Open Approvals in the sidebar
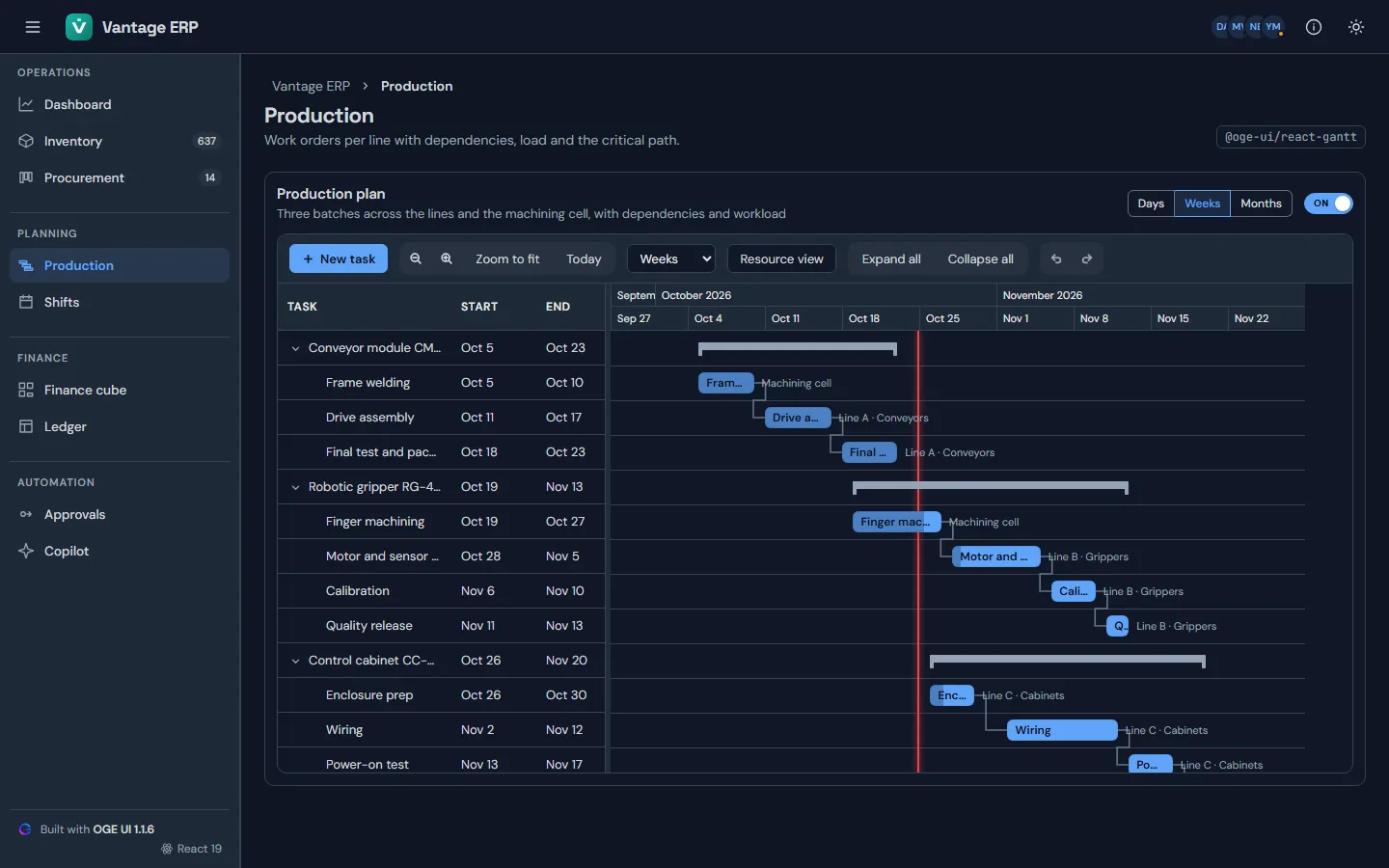The height and width of the screenshot is (868, 1389). 120,514
